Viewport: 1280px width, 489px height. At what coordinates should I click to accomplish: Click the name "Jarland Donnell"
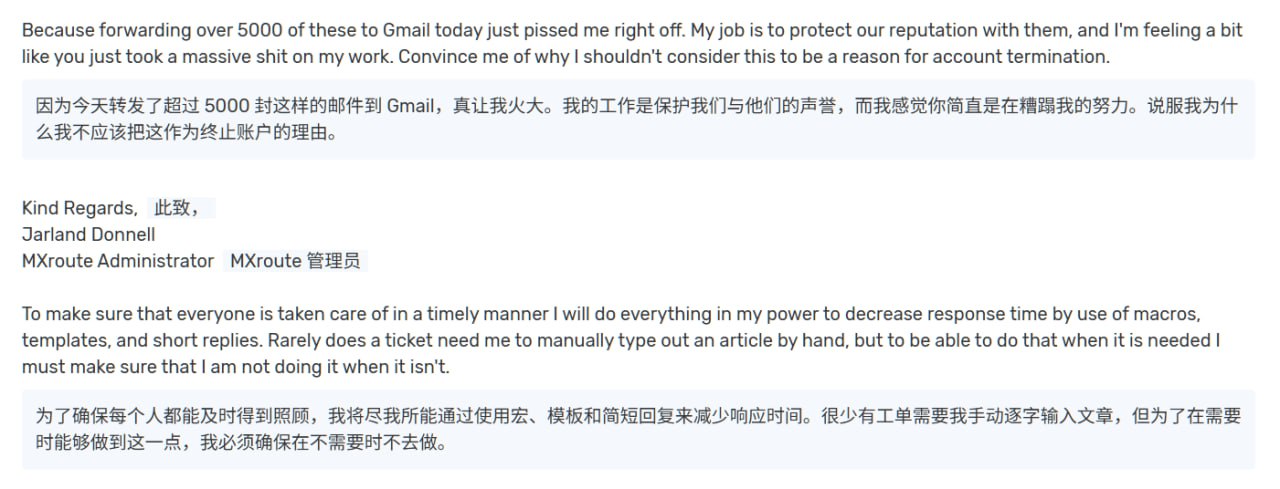click(x=89, y=234)
